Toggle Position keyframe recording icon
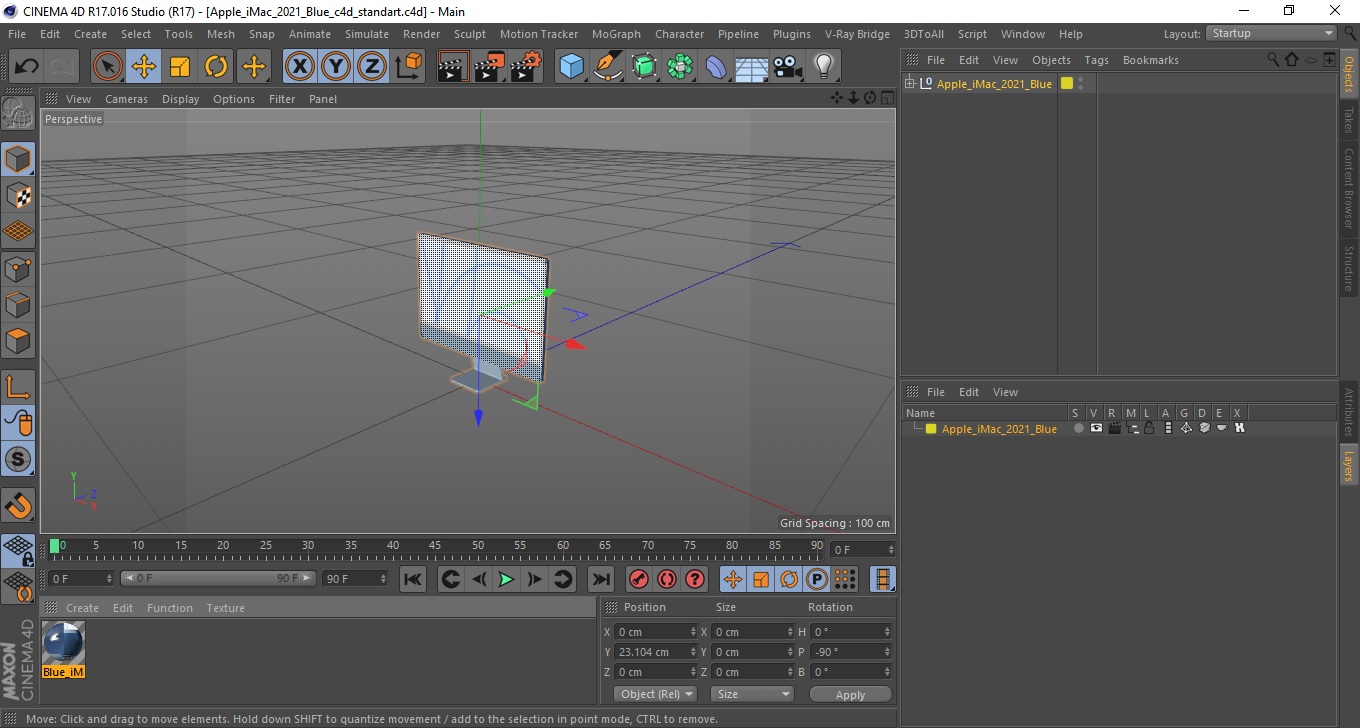 point(733,579)
